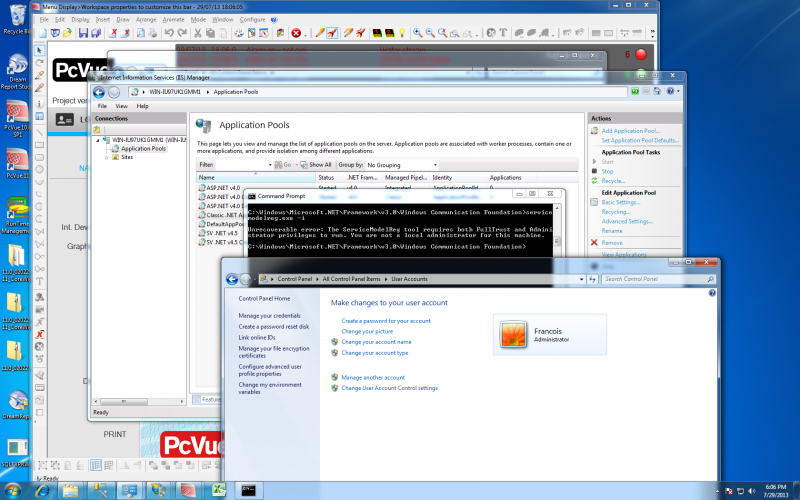The width and height of the screenshot is (800, 500).
Task: Click the Zoom Out magnifier in PcVue toolbar
Action: pos(430,33)
